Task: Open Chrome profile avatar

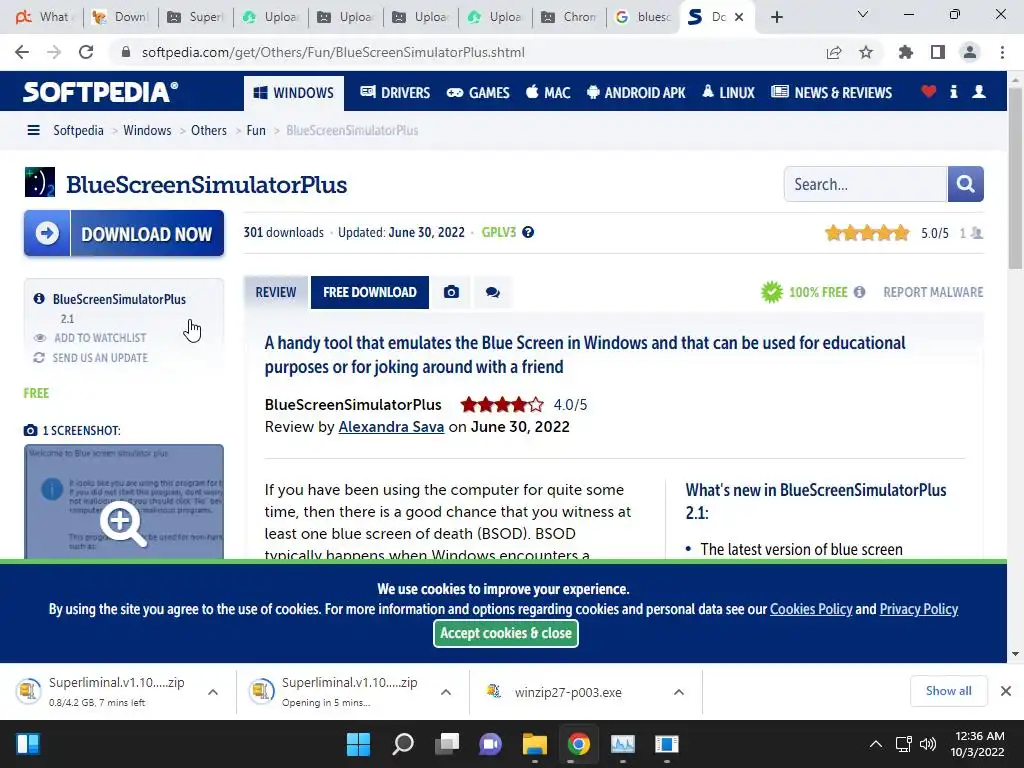Action: (x=970, y=52)
